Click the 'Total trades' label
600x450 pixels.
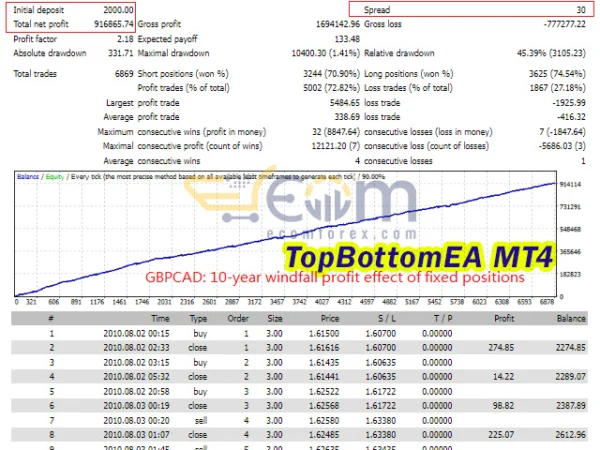pyautogui.click(x=35, y=74)
